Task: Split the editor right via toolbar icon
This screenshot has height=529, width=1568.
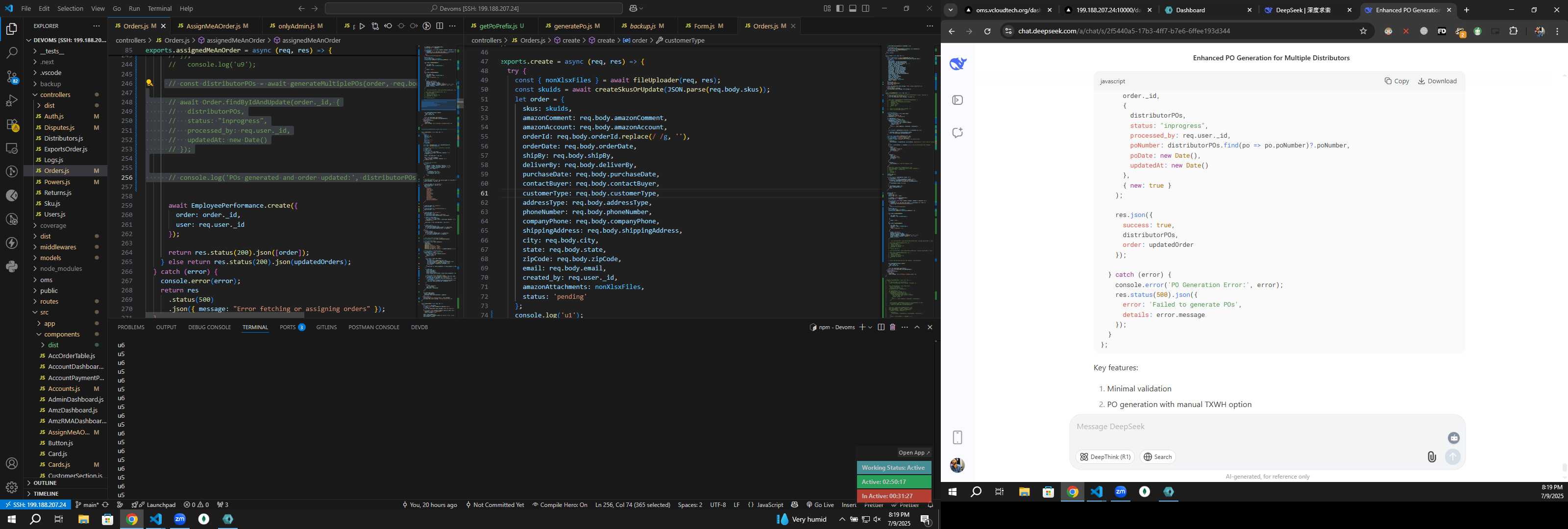Action: pos(440,26)
